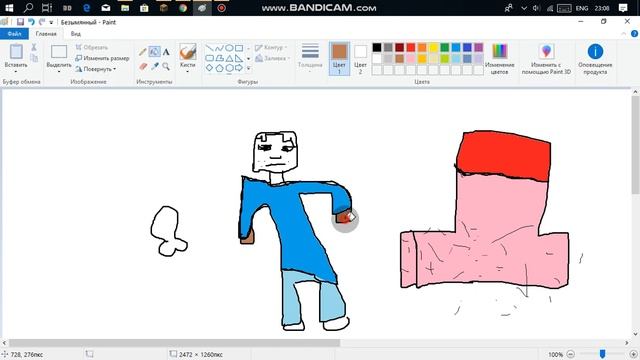Image resolution: width=640 pixels, height=360 pixels.
Task: Pick the green color swatch
Action: [x=444, y=47]
